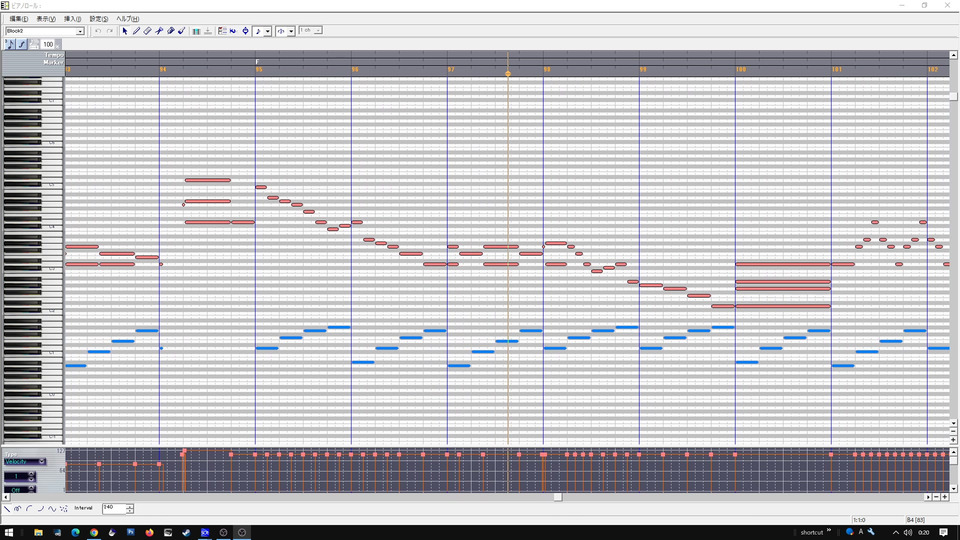Toggle the note display mode button
The width and height of the screenshot is (960, 540).
10,44
